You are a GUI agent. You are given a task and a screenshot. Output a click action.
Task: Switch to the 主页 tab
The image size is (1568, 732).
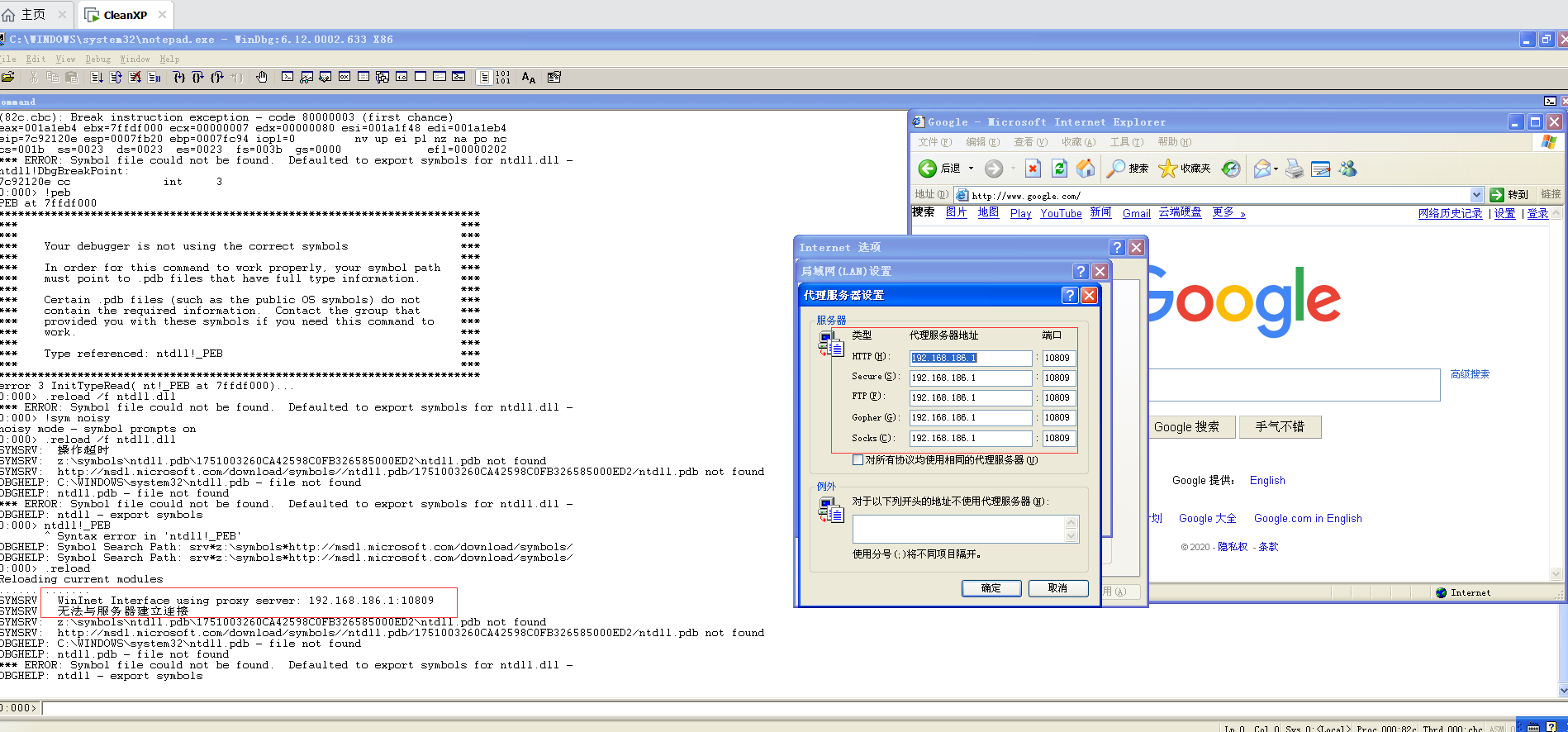point(33,15)
